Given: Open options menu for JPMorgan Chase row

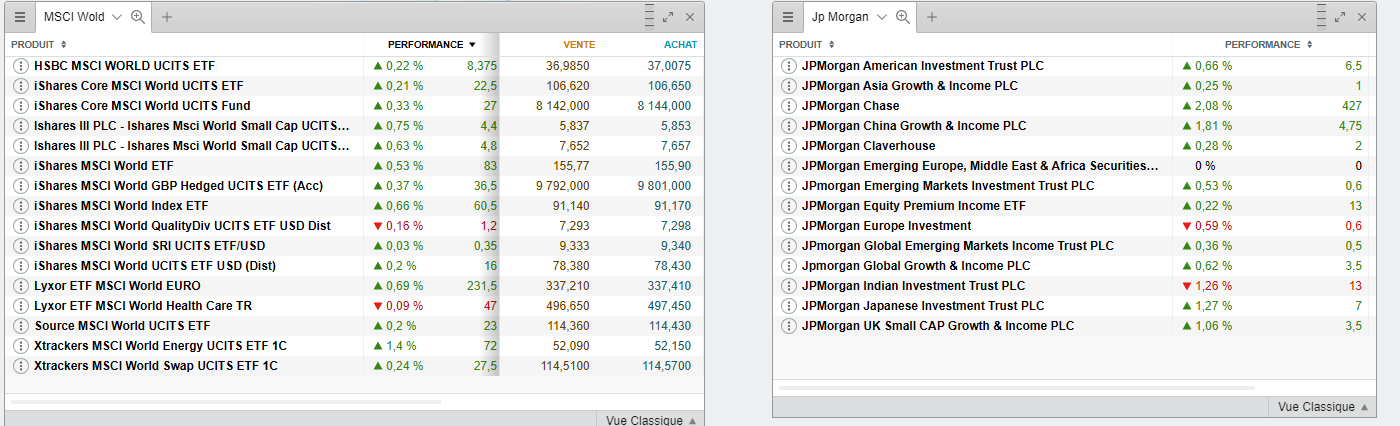Looking at the screenshot, I should point(789,106).
